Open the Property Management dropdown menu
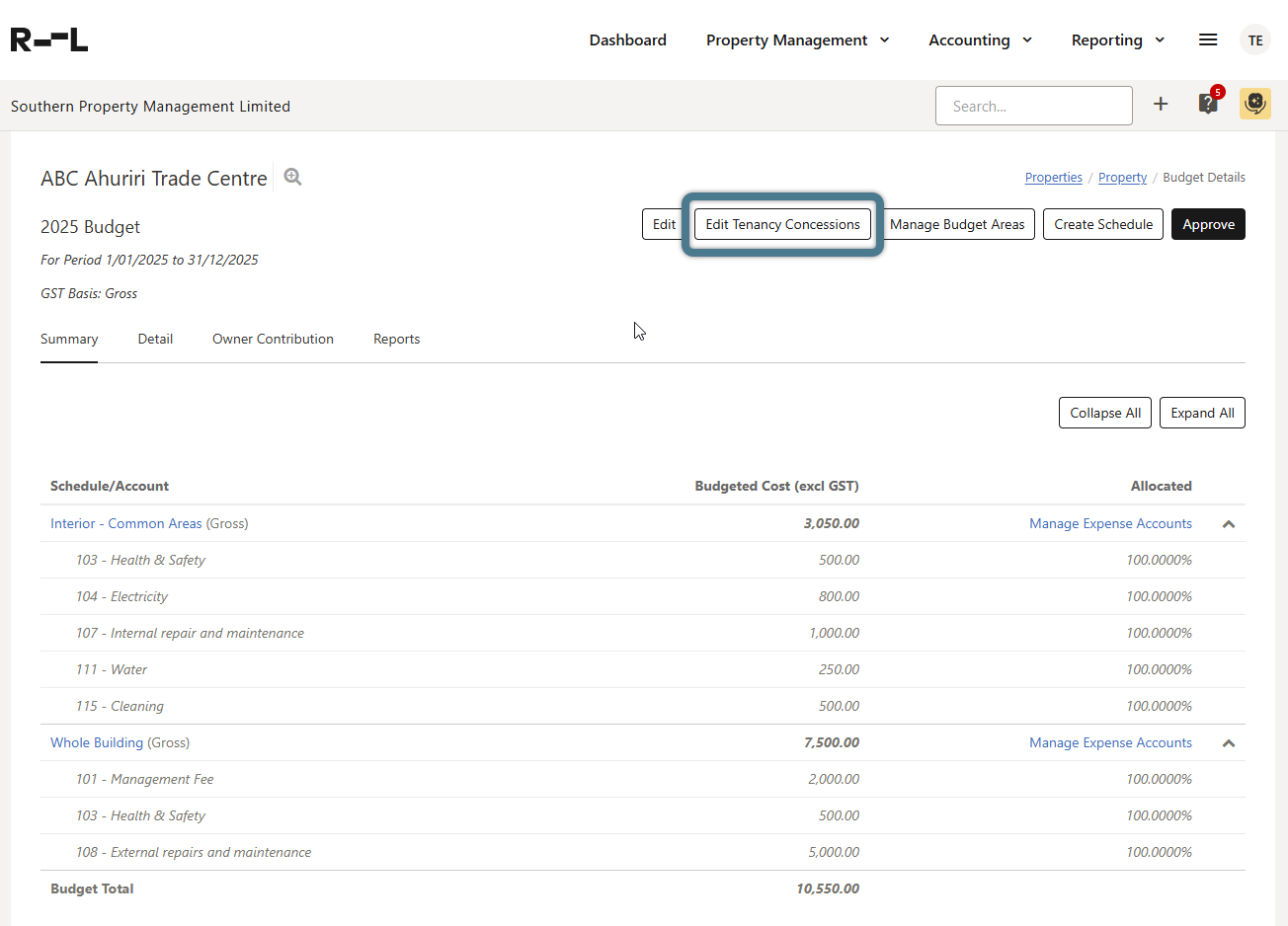The height and width of the screenshot is (926, 1288). tap(797, 40)
